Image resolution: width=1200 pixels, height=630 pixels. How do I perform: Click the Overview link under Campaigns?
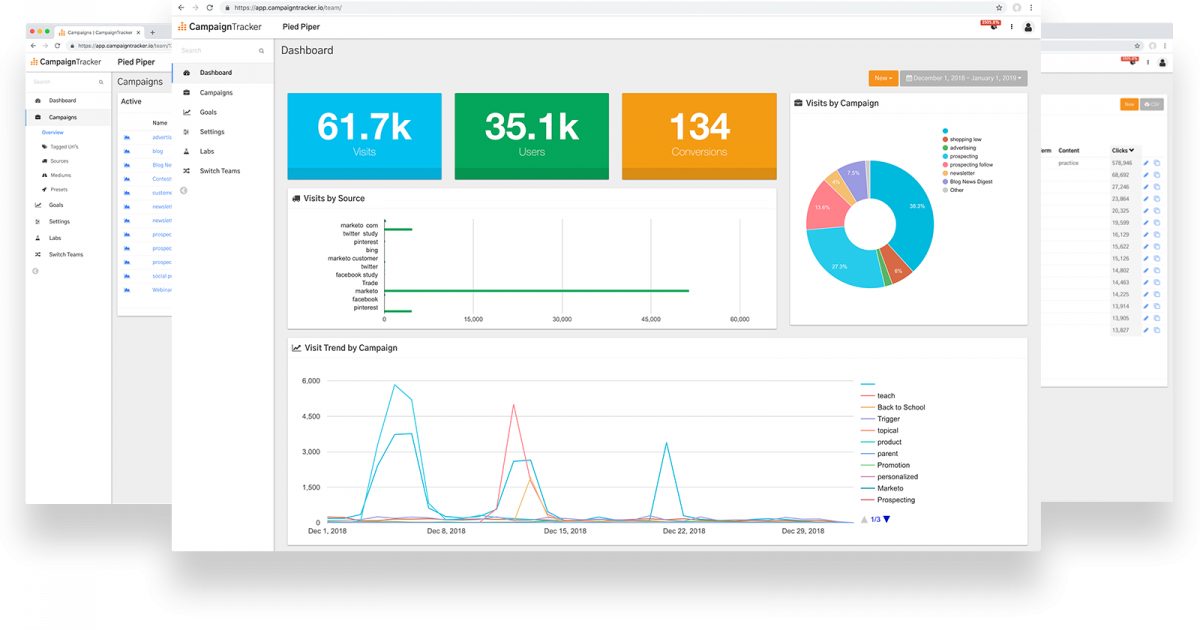tap(52, 132)
